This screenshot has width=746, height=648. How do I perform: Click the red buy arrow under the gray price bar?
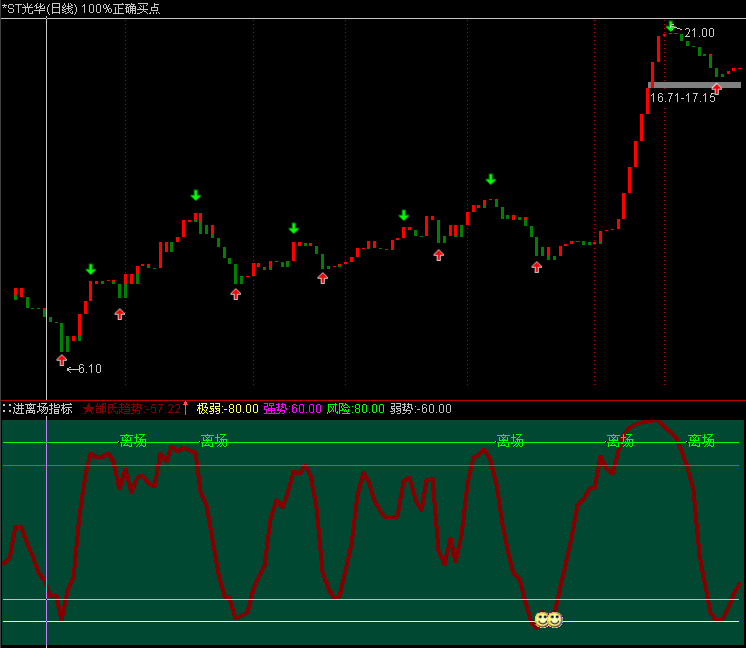[x=716, y=89]
